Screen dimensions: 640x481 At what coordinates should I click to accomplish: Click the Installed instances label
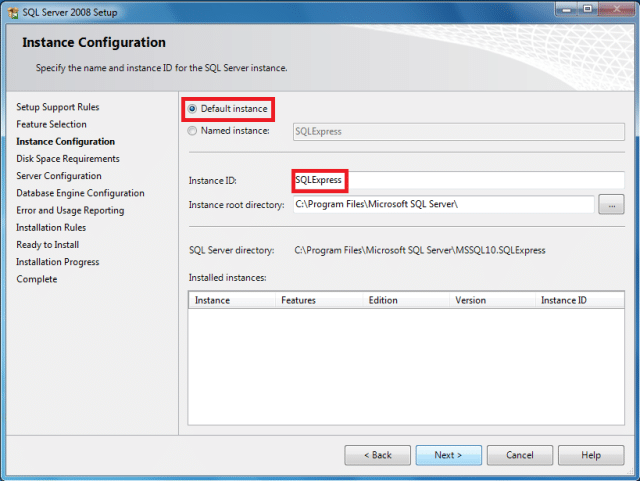click(x=227, y=278)
